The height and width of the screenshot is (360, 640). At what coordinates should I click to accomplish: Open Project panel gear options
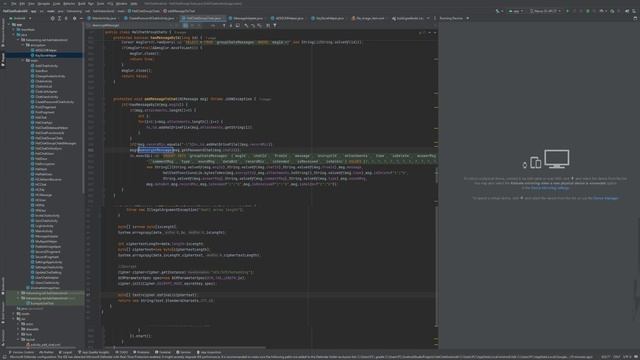(74, 18)
